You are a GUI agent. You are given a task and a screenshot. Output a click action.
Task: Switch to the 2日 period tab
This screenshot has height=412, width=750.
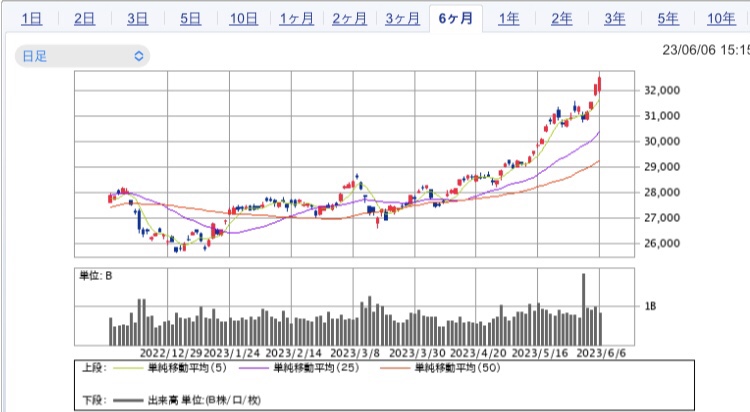84,19
